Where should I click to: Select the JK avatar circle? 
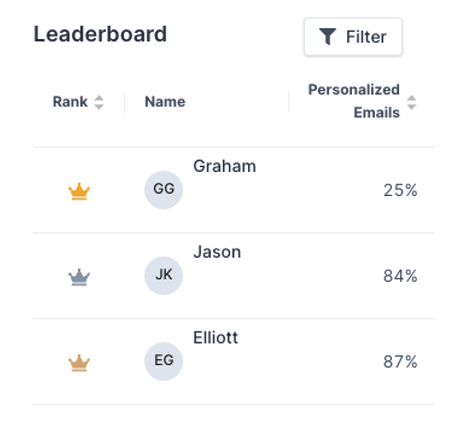tap(163, 275)
